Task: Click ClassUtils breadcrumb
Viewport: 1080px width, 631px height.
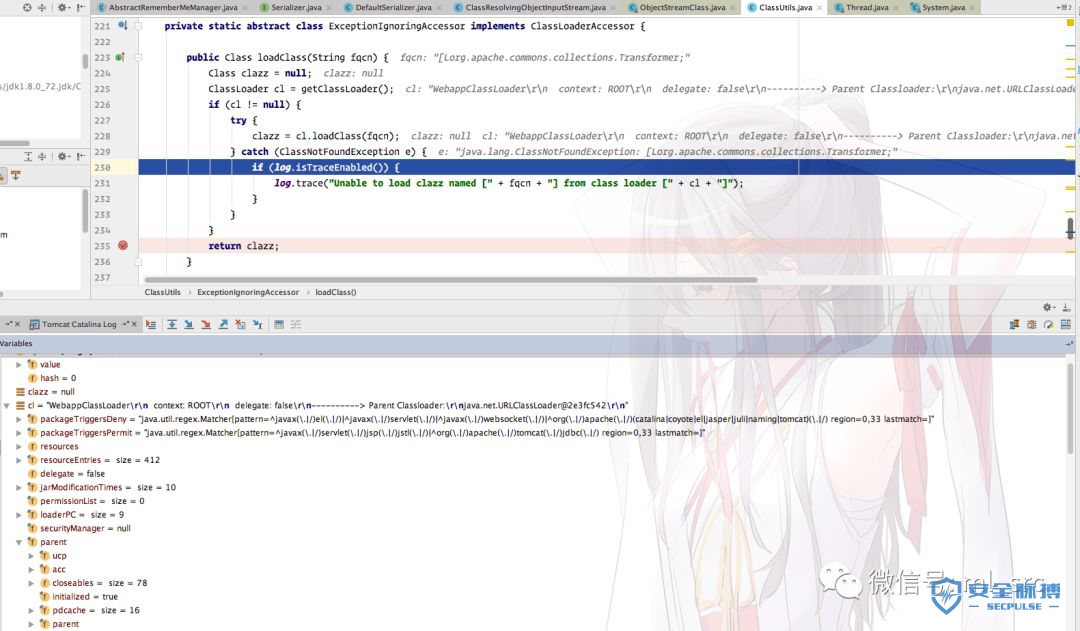Action: click(163, 292)
